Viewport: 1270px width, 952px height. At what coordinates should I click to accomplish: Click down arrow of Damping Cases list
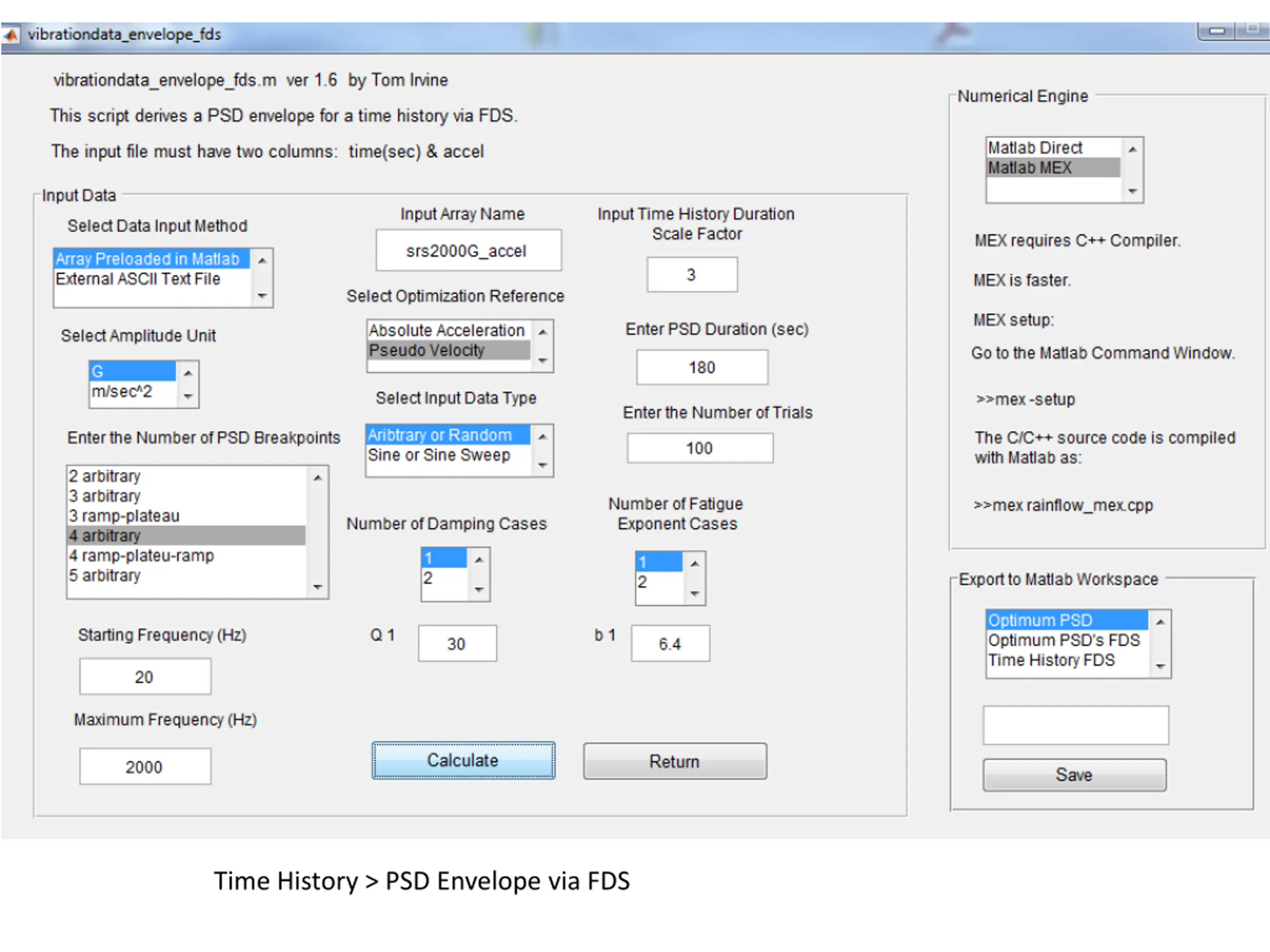pos(479,590)
